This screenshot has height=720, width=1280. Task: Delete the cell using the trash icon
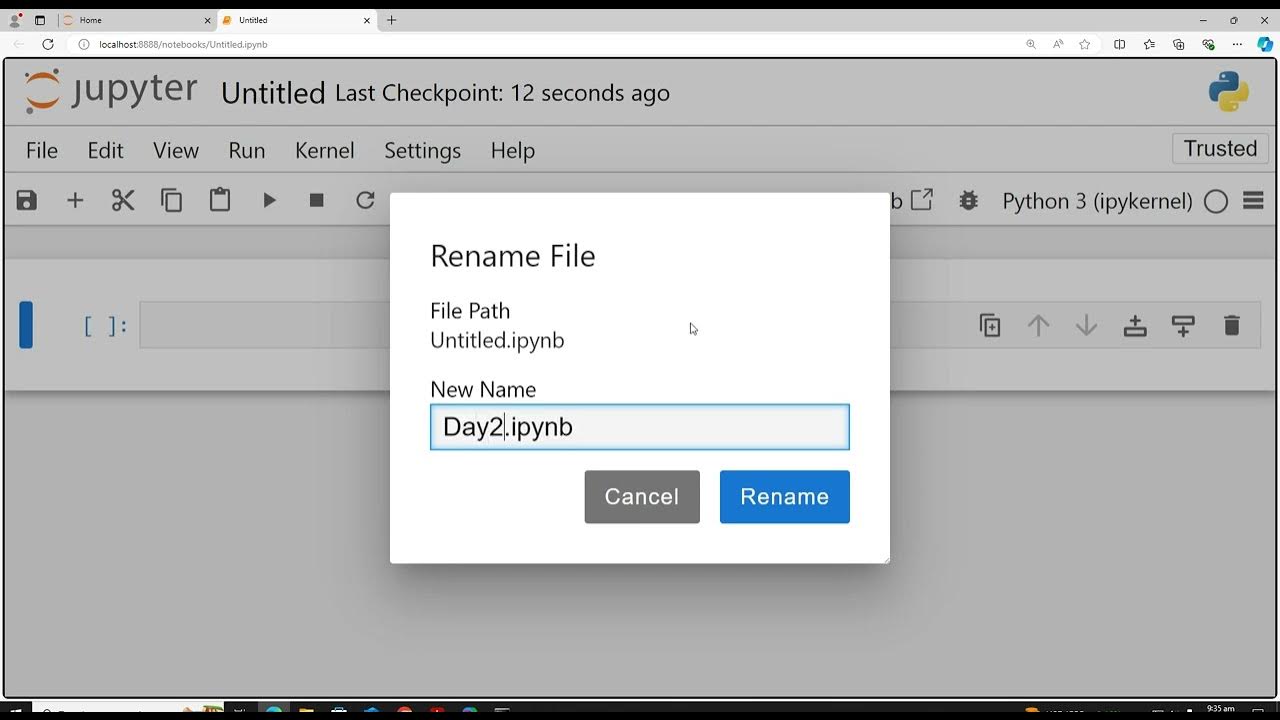point(1232,326)
